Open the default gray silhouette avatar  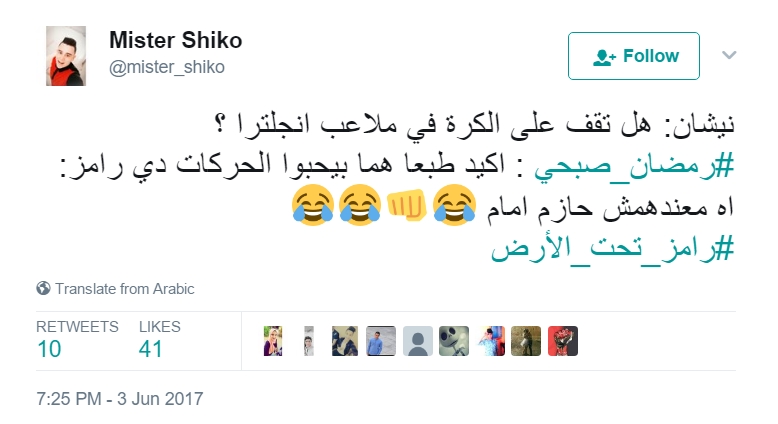418,341
